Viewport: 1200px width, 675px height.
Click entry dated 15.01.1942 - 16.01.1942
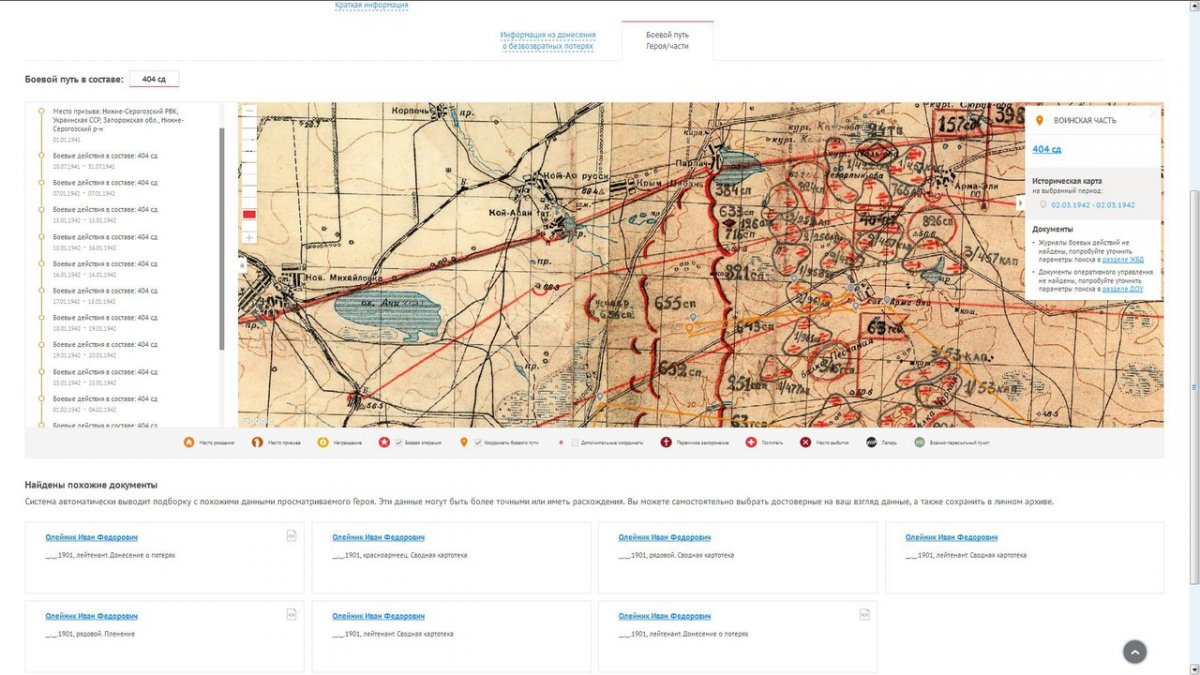point(105,241)
